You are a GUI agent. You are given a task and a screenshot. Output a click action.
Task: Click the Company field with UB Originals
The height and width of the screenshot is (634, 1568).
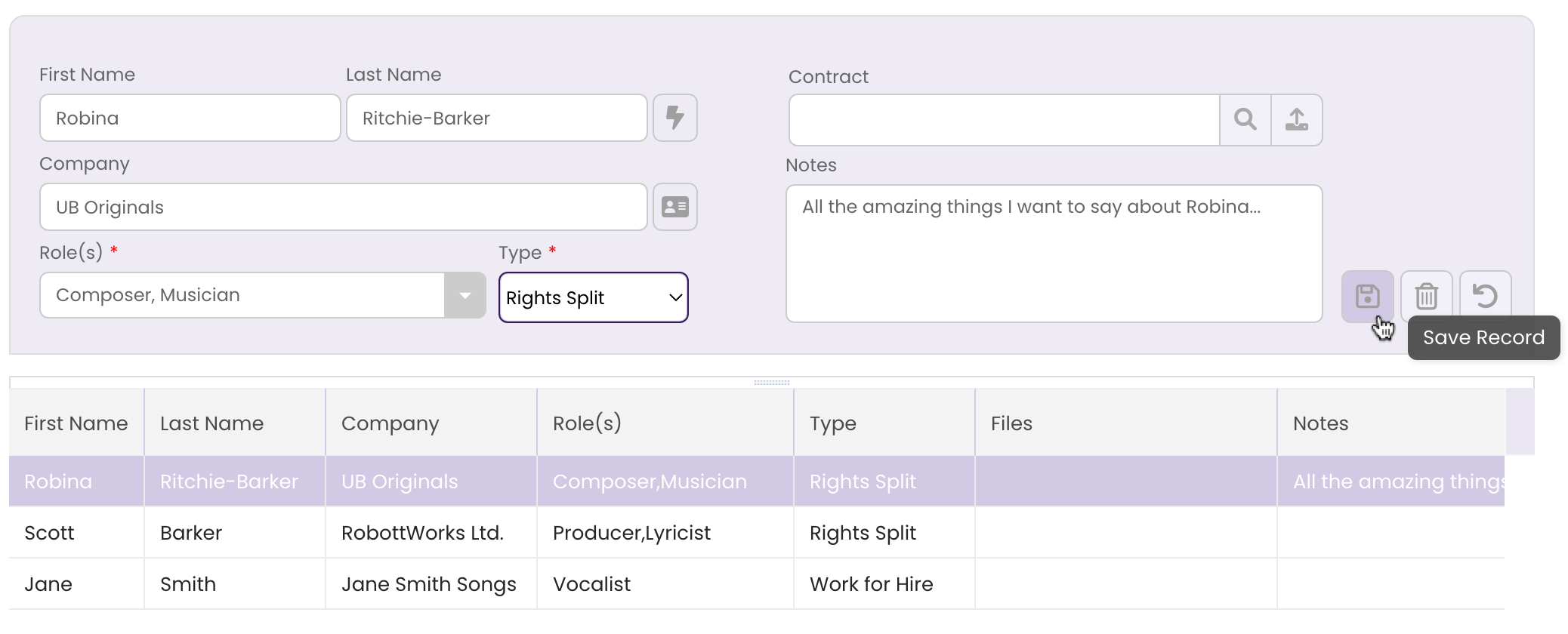coord(344,207)
